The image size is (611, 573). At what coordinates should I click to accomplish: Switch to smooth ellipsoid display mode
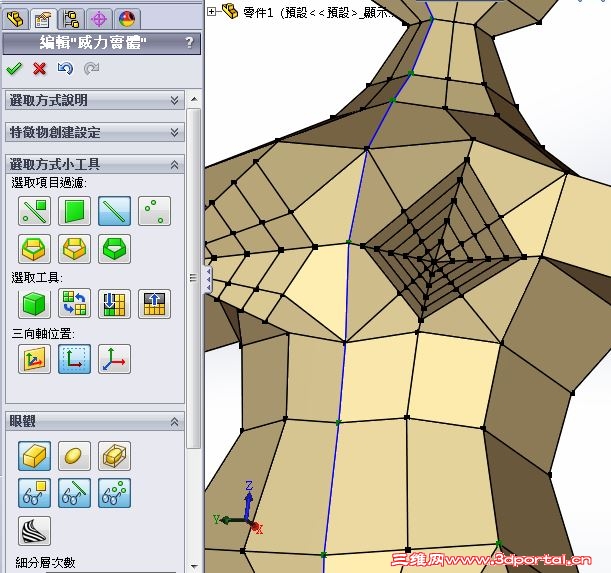tap(74, 456)
